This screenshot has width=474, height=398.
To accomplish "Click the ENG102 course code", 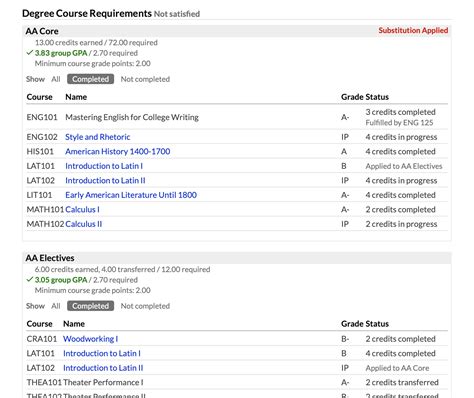I will click(42, 137).
